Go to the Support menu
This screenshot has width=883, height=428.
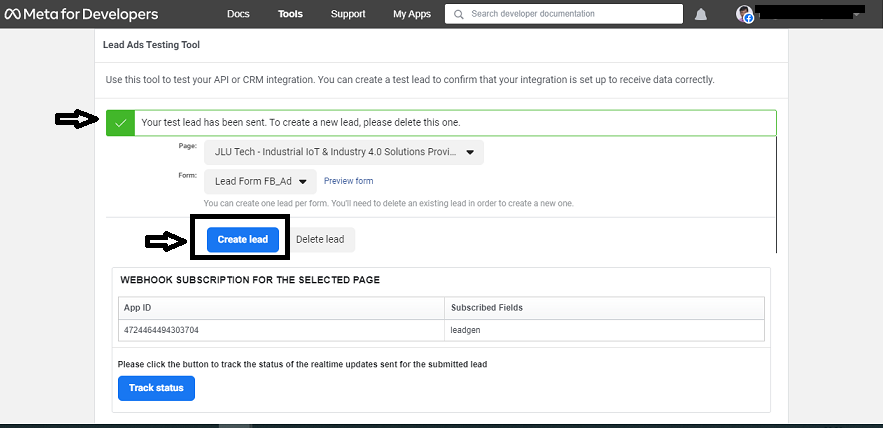pos(348,14)
